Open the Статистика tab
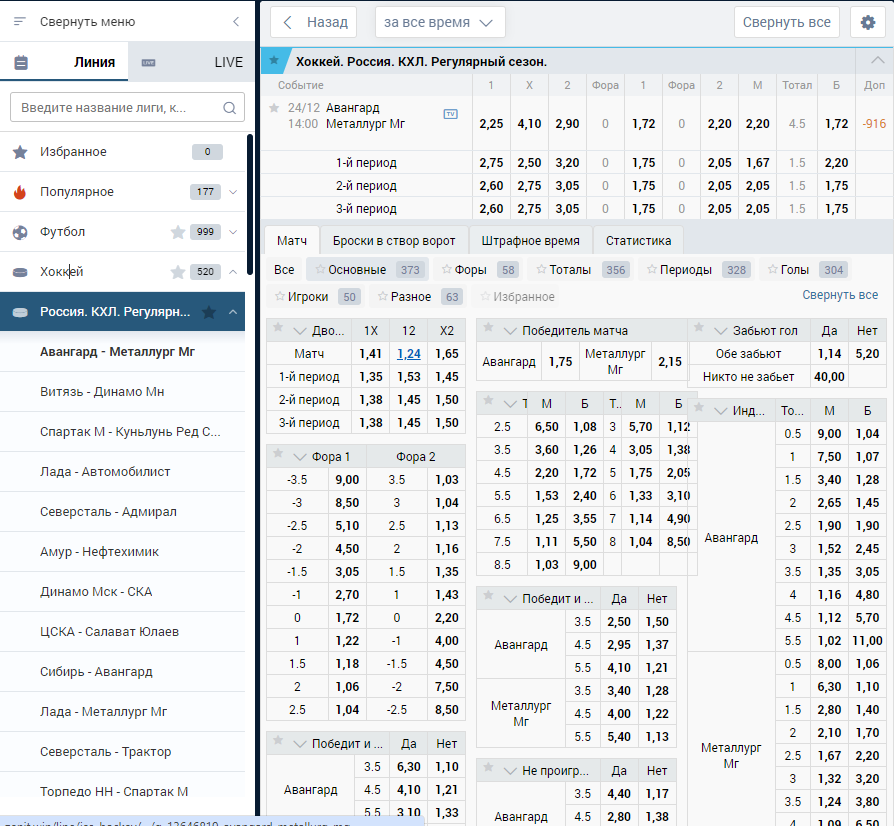Screen dimensions: 894x826 [x=639, y=241]
